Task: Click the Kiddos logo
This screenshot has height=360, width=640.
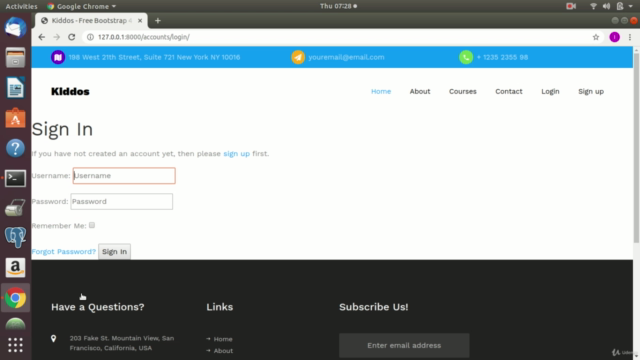Action: click(x=70, y=91)
